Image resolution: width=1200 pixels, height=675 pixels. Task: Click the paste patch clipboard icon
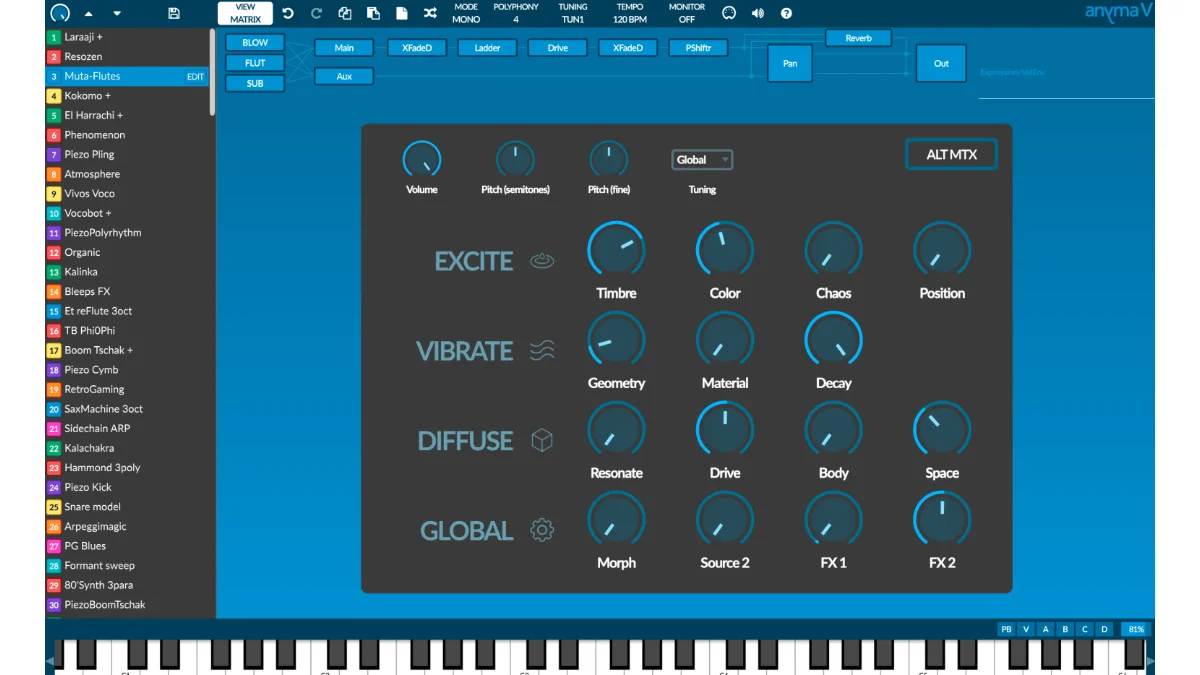pos(373,13)
